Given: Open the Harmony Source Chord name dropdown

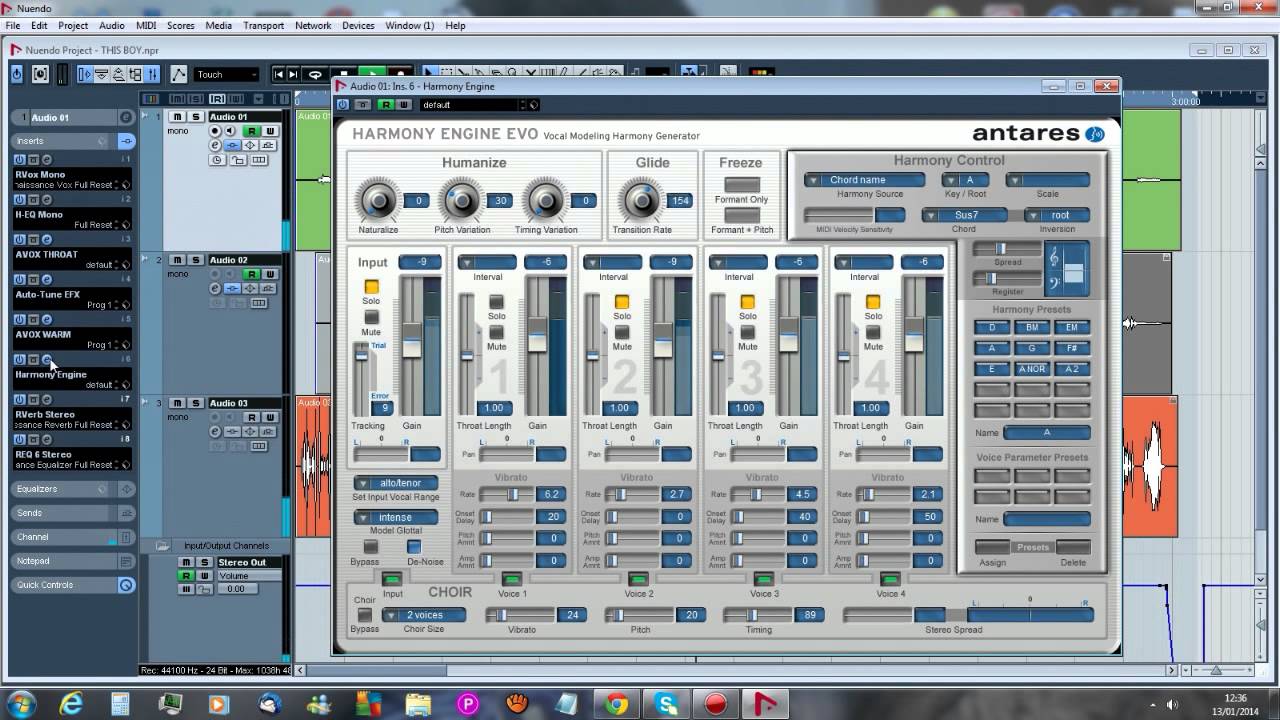Looking at the screenshot, I should [x=865, y=180].
